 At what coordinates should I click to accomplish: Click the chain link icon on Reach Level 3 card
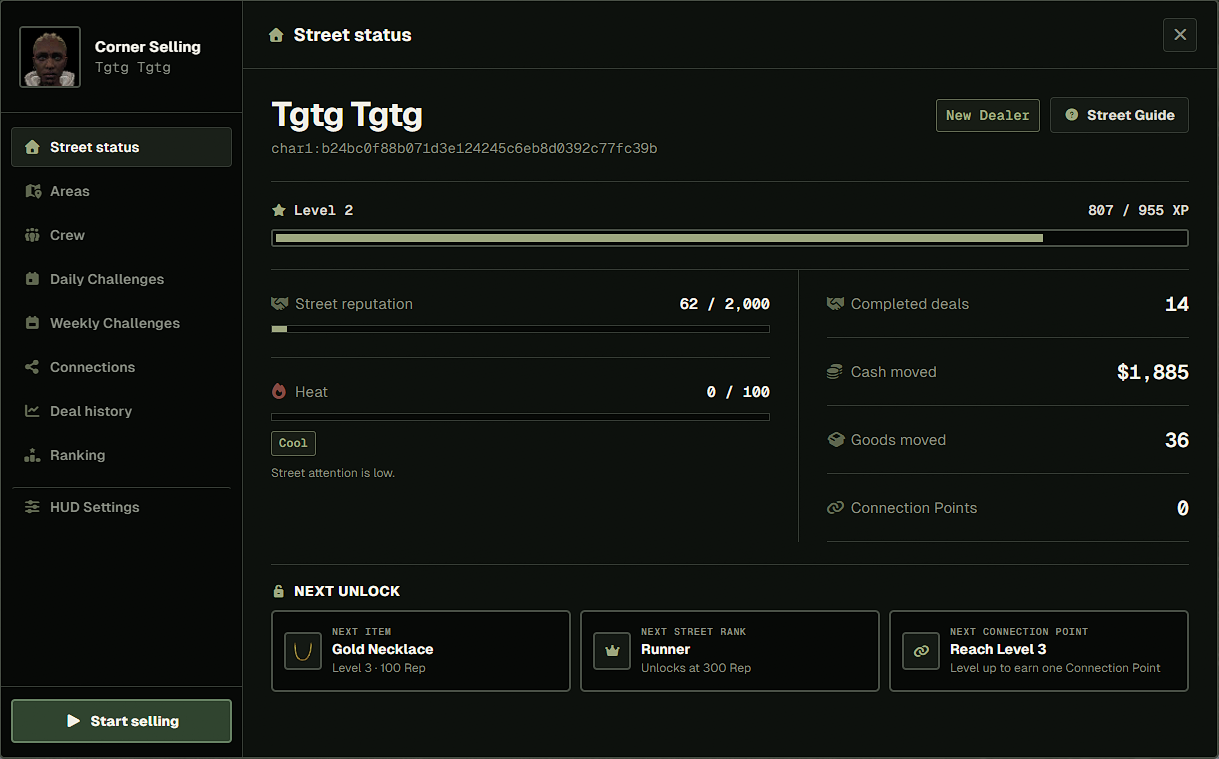(920, 650)
